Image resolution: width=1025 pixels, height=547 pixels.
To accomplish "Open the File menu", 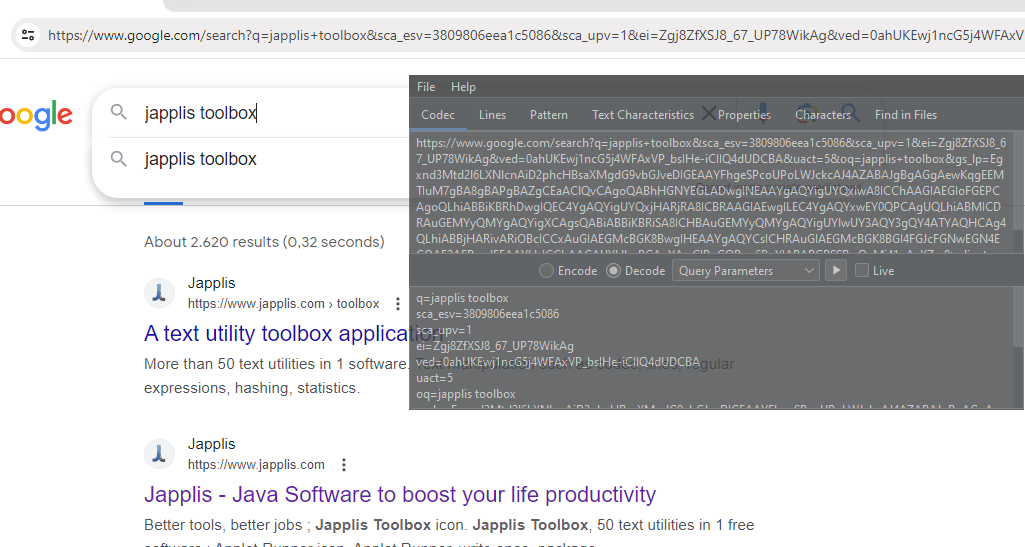I will click(426, 87).
